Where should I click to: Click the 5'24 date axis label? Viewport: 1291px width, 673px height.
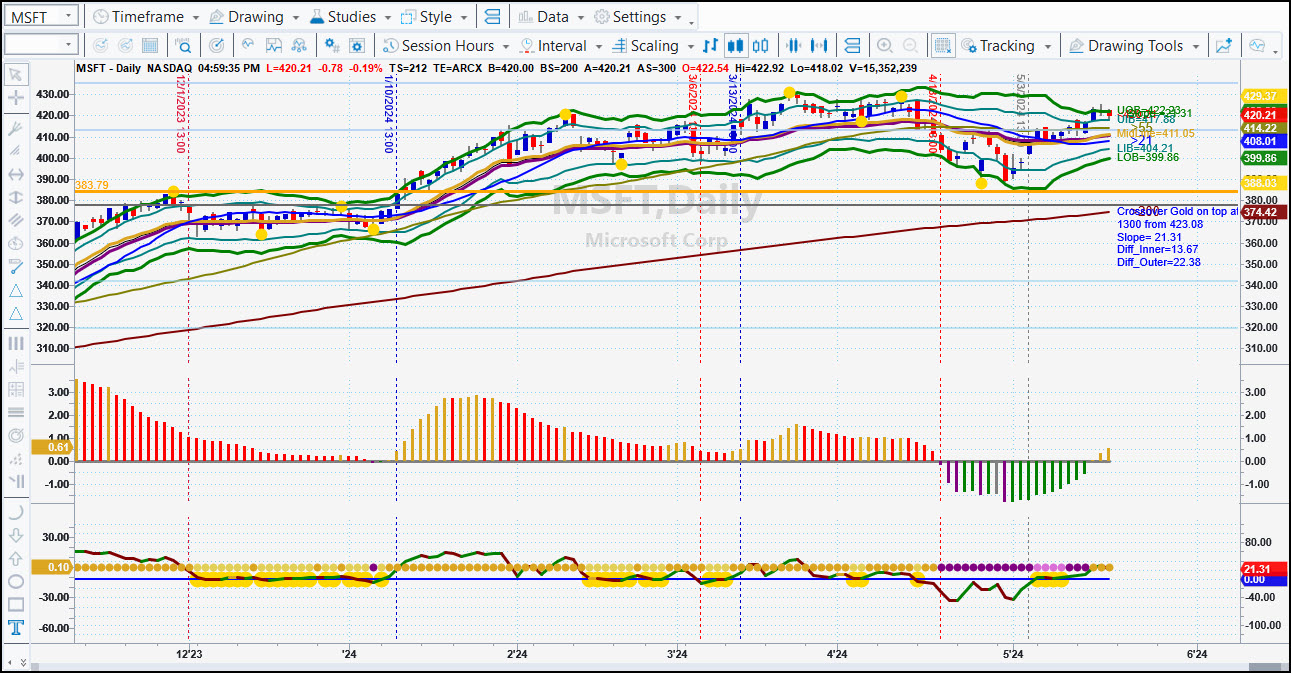coord(1013,654)
